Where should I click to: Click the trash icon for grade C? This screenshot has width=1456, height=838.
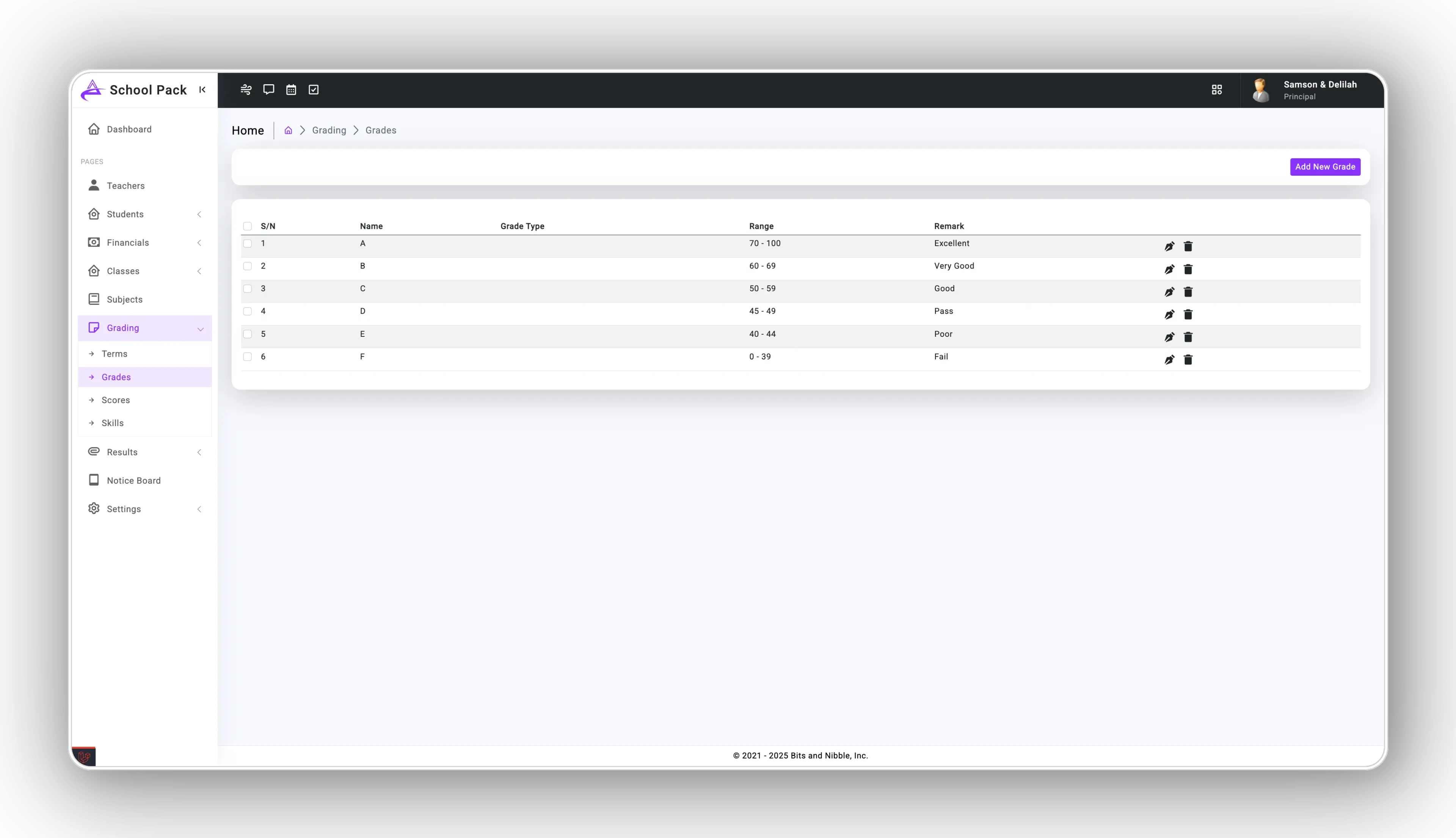tap(1188, 292)
